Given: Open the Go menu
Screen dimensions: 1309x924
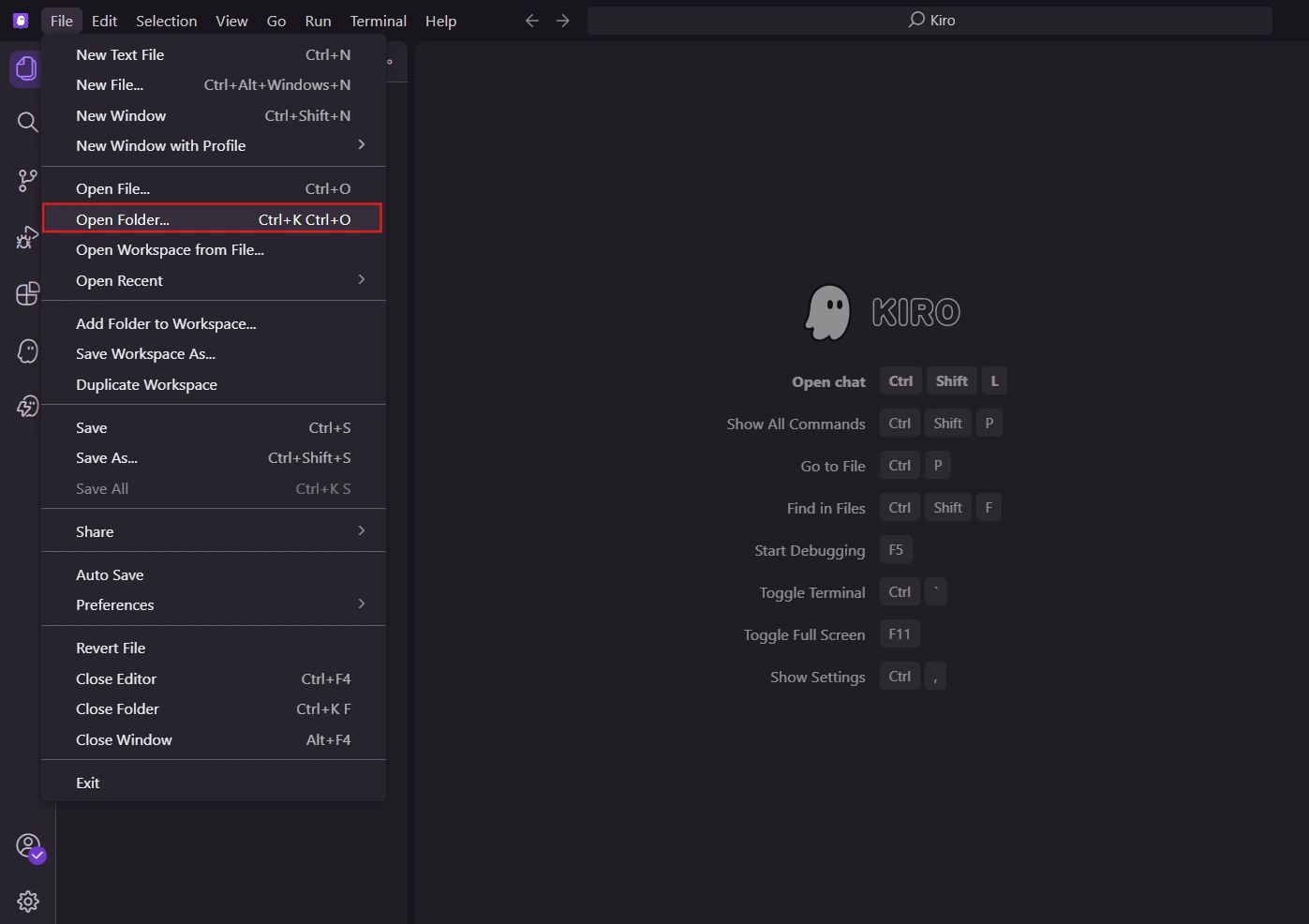Looking at the screenshot, I should tap(276, 21).
